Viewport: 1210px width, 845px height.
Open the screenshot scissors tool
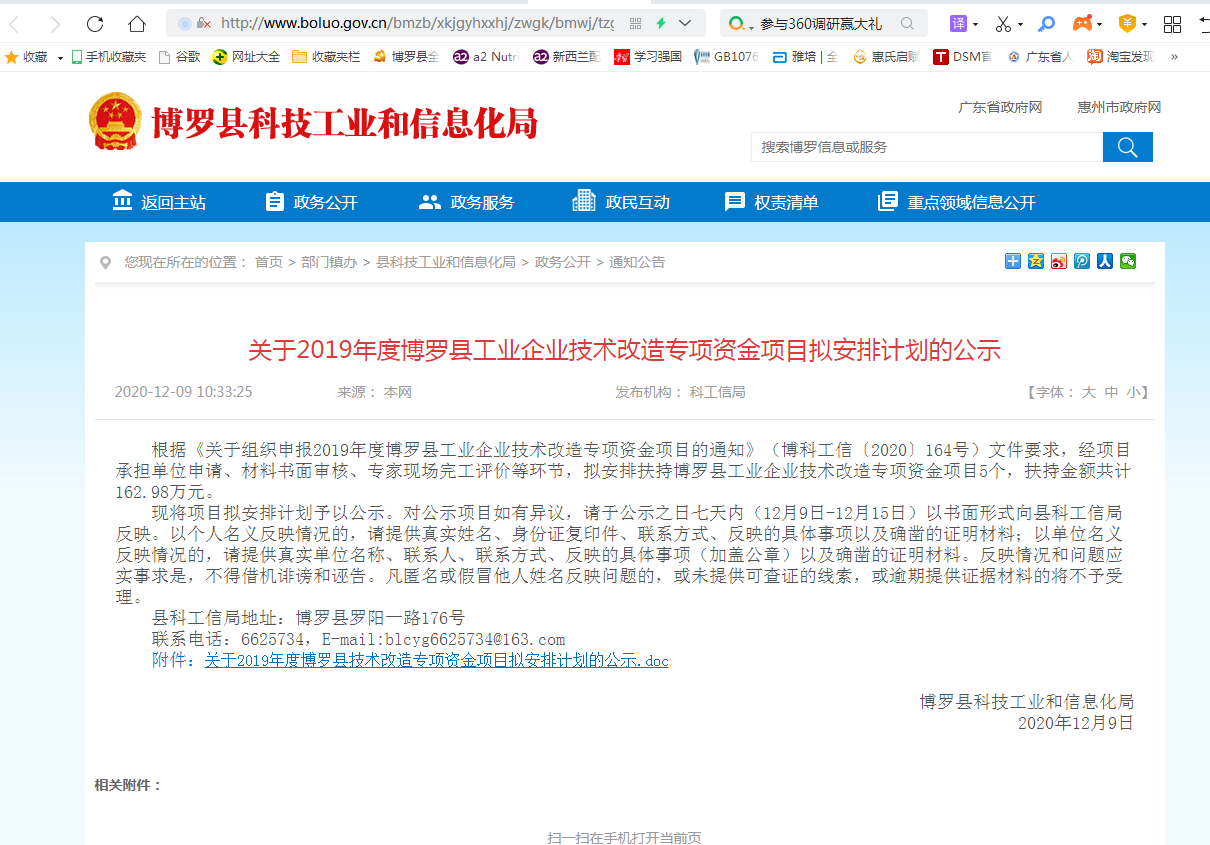1003,23
